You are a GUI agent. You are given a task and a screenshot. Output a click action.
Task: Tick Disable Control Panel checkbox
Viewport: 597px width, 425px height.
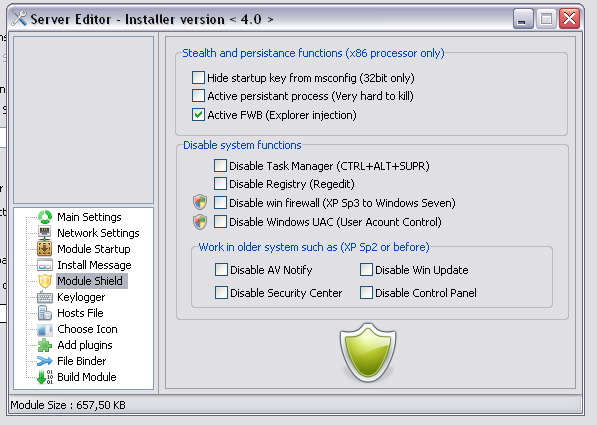(366, 292)
